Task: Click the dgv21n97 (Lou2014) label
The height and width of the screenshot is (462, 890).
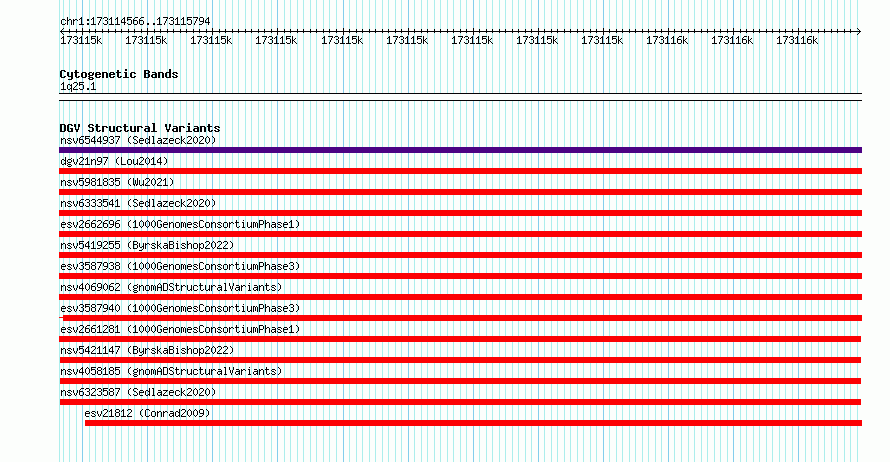Action: (114, 161)
